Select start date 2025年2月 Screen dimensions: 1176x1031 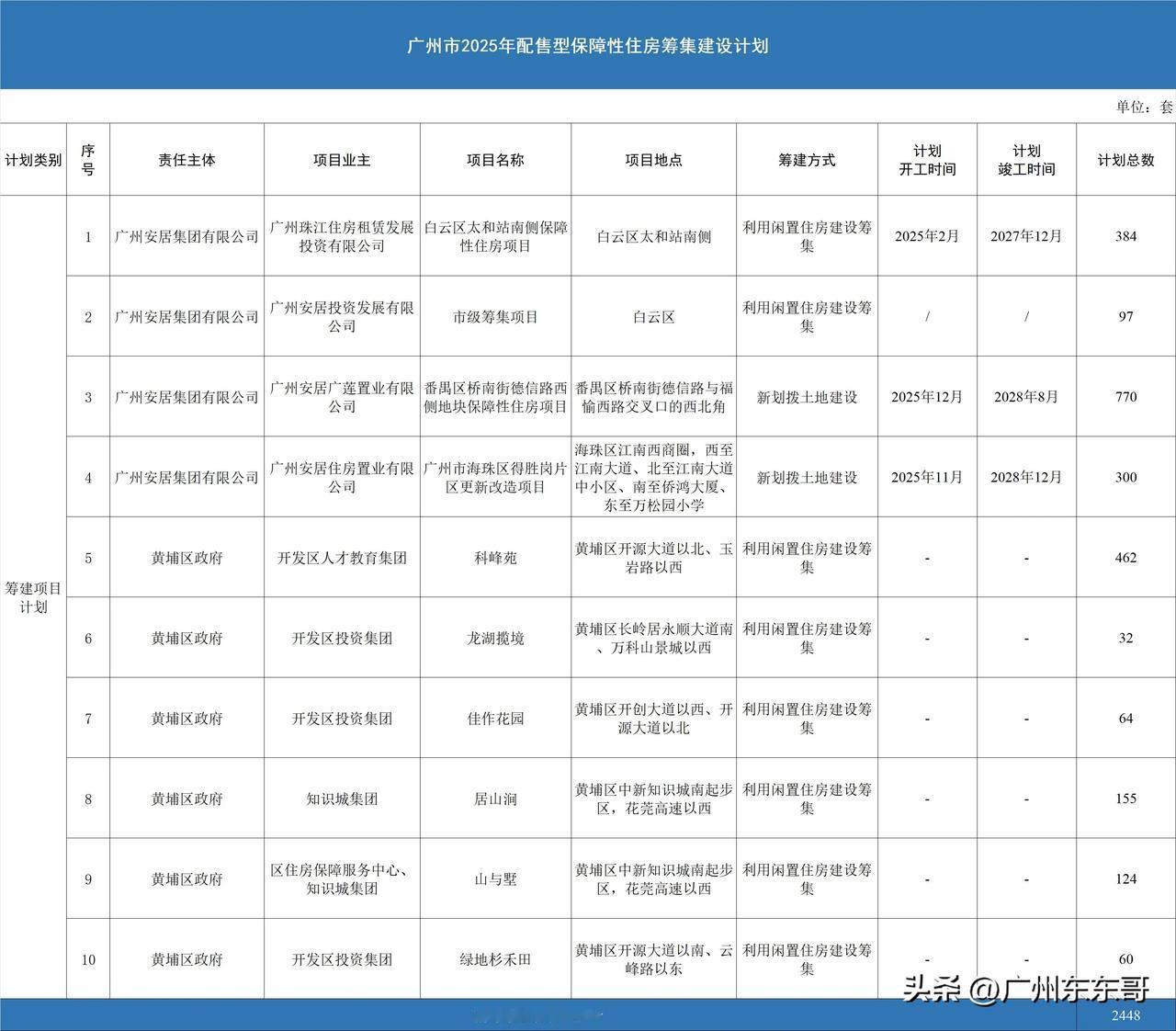(927, 236)
